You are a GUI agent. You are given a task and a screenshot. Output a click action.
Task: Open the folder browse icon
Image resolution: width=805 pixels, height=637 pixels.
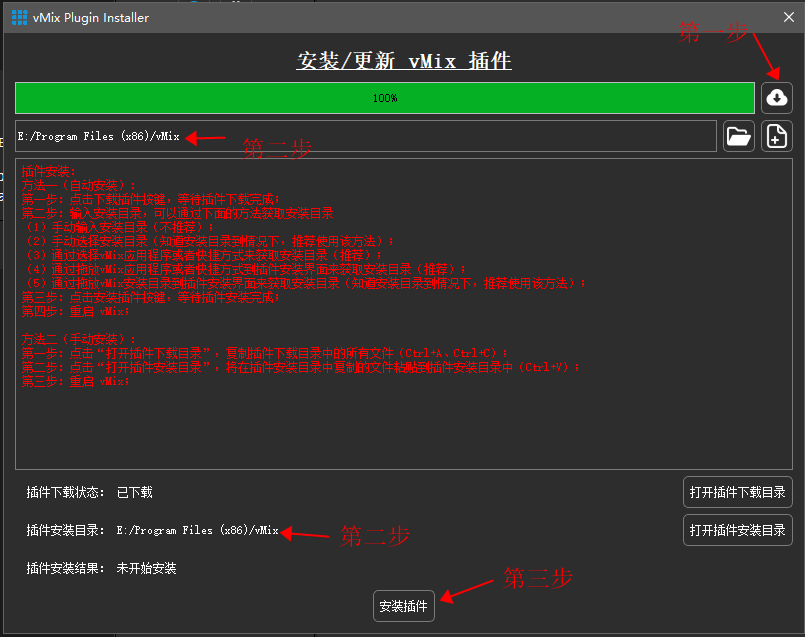[x=739, y=136]
